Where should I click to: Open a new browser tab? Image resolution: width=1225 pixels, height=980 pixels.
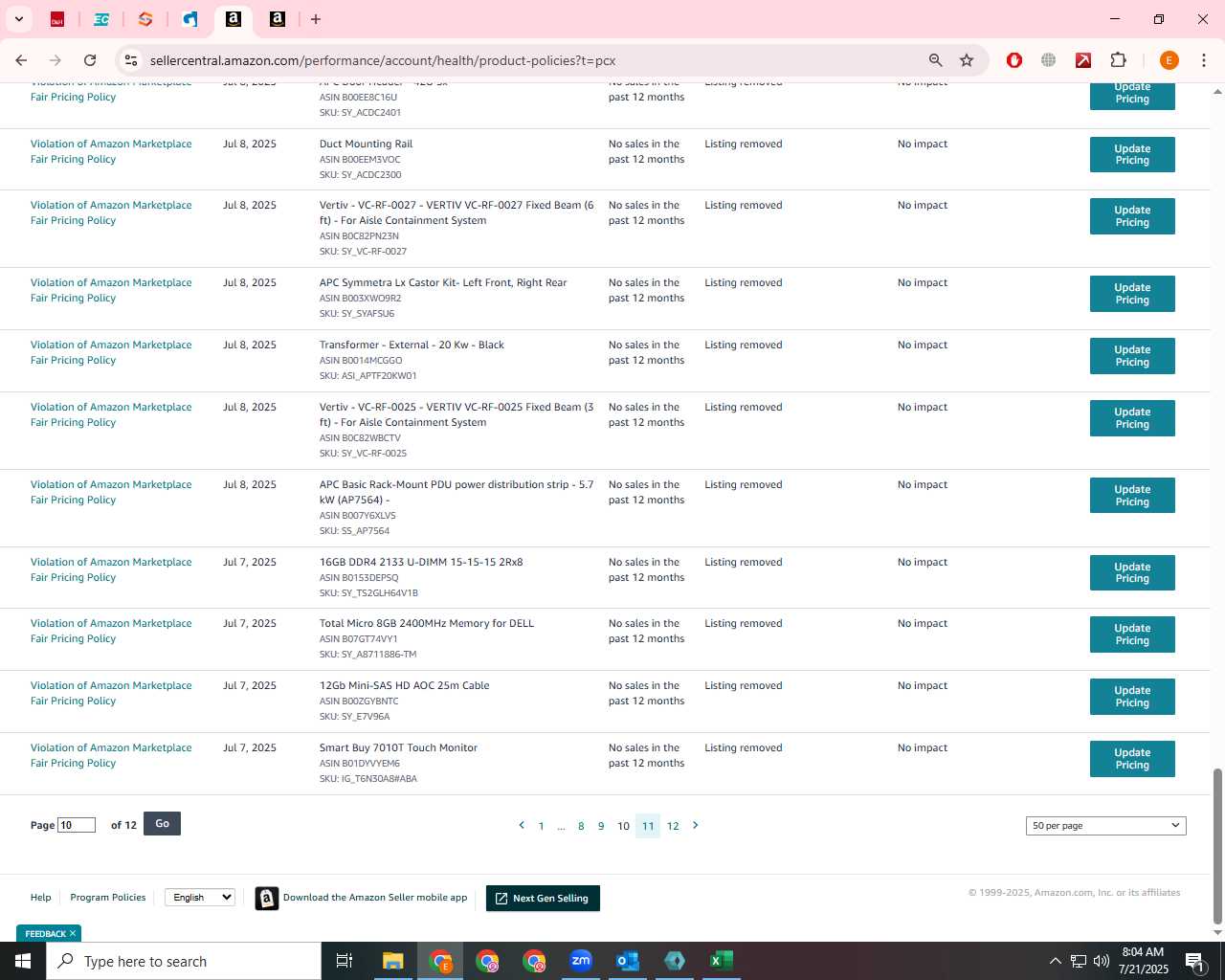(x=316, y=19)
